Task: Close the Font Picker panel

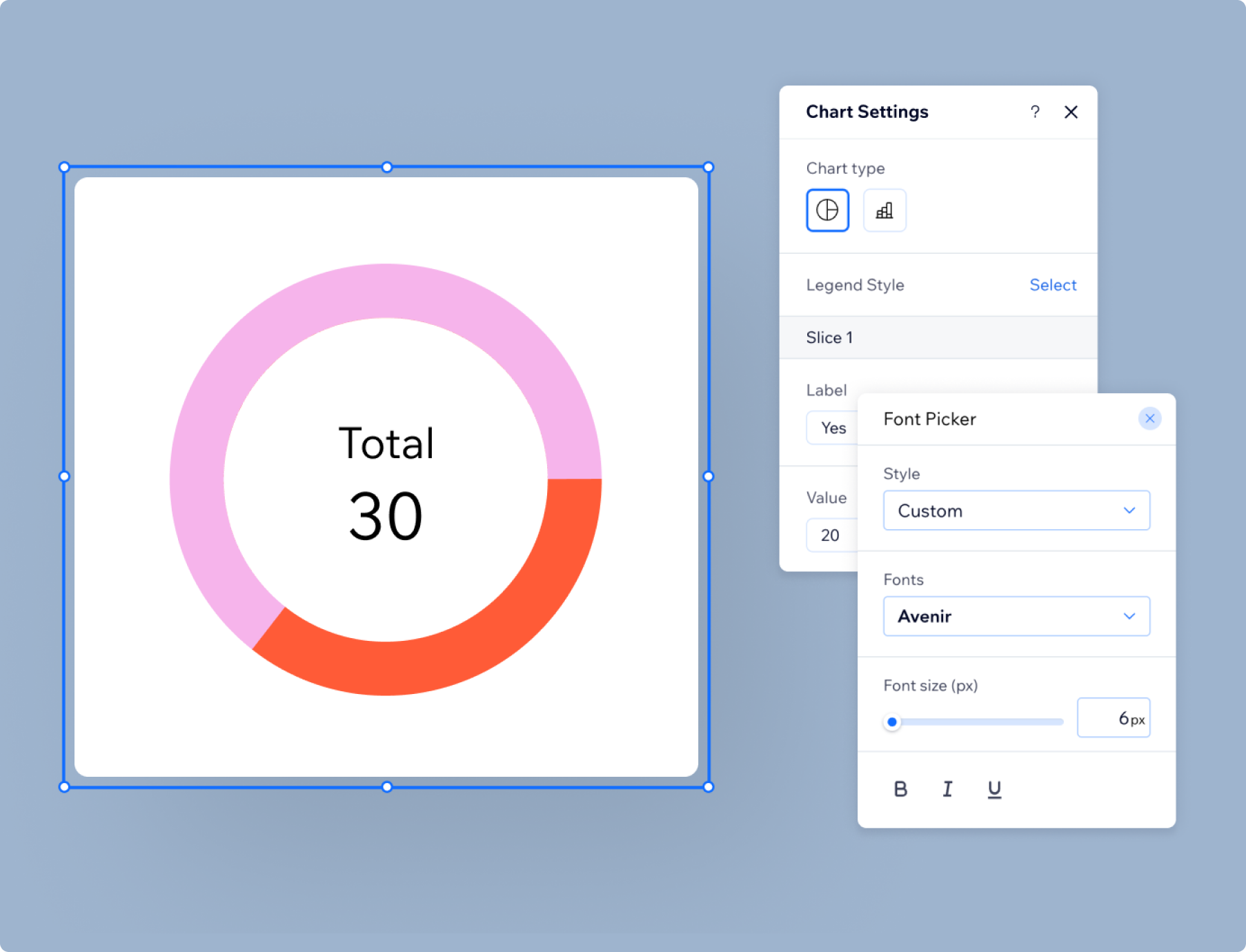Action: (1149, 418)
